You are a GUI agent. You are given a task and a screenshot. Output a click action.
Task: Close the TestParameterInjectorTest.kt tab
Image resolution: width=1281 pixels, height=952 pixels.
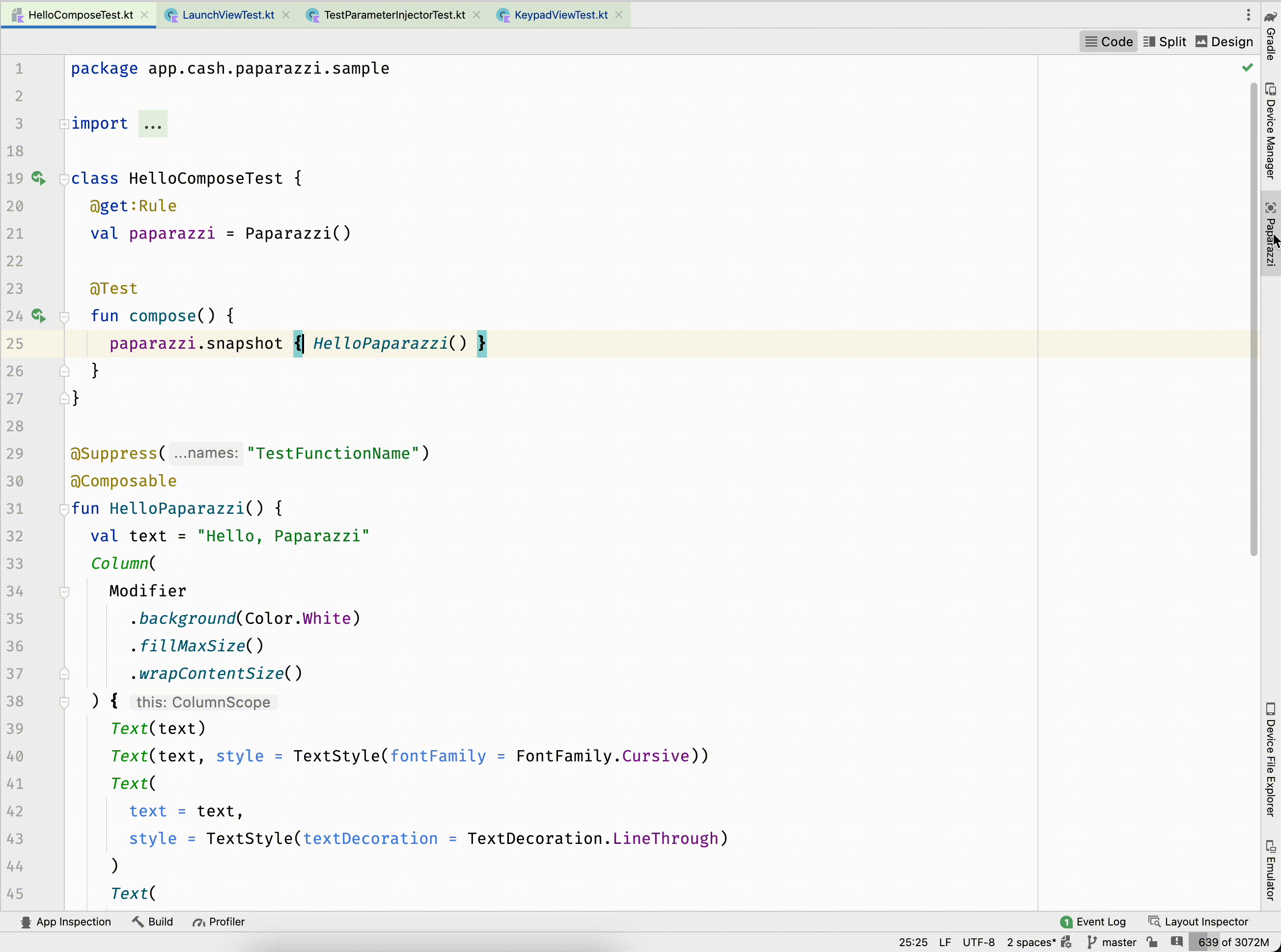[x=476, y=15]
